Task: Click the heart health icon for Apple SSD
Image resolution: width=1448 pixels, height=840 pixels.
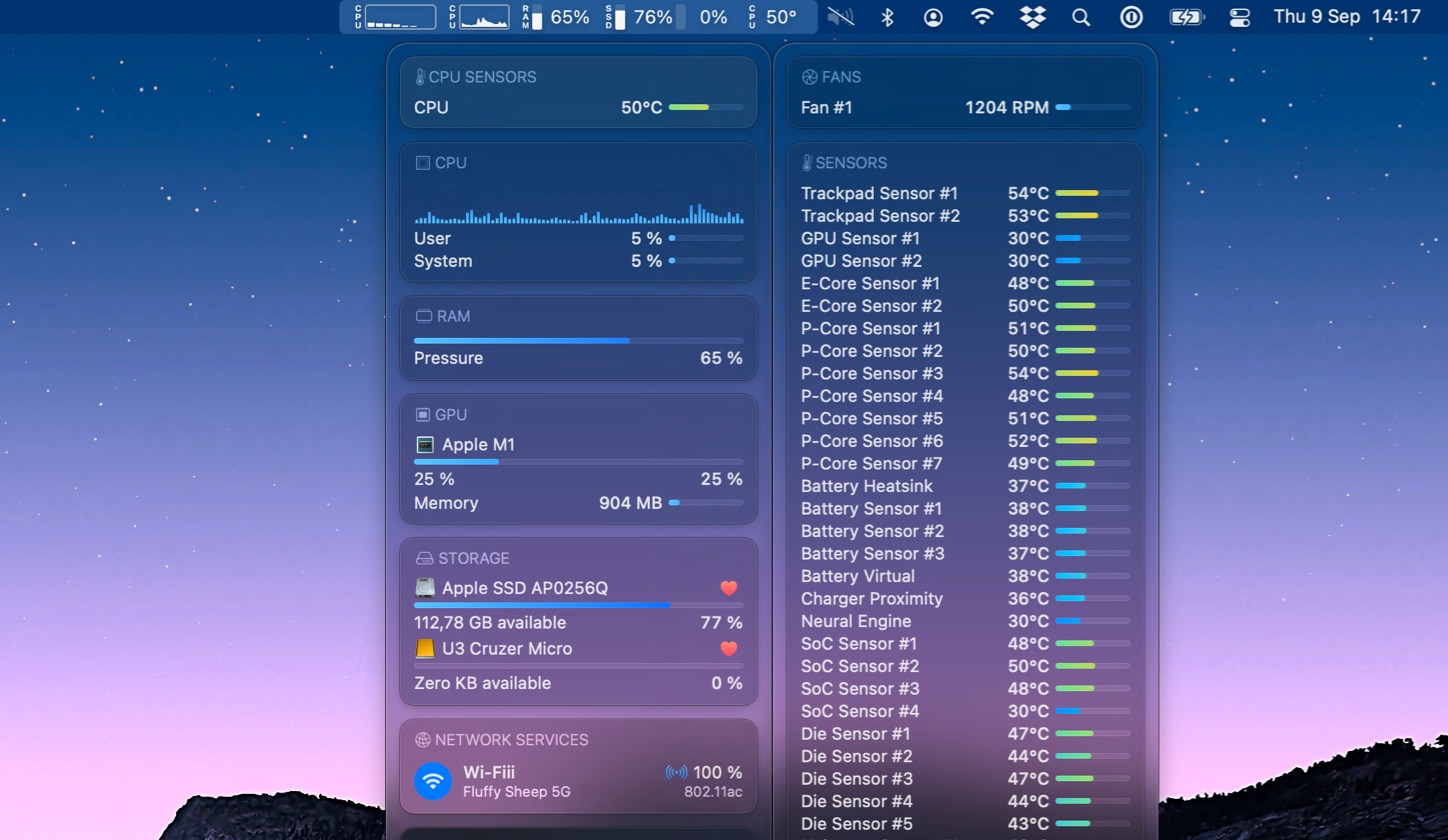Action: (x=729, y=588)
